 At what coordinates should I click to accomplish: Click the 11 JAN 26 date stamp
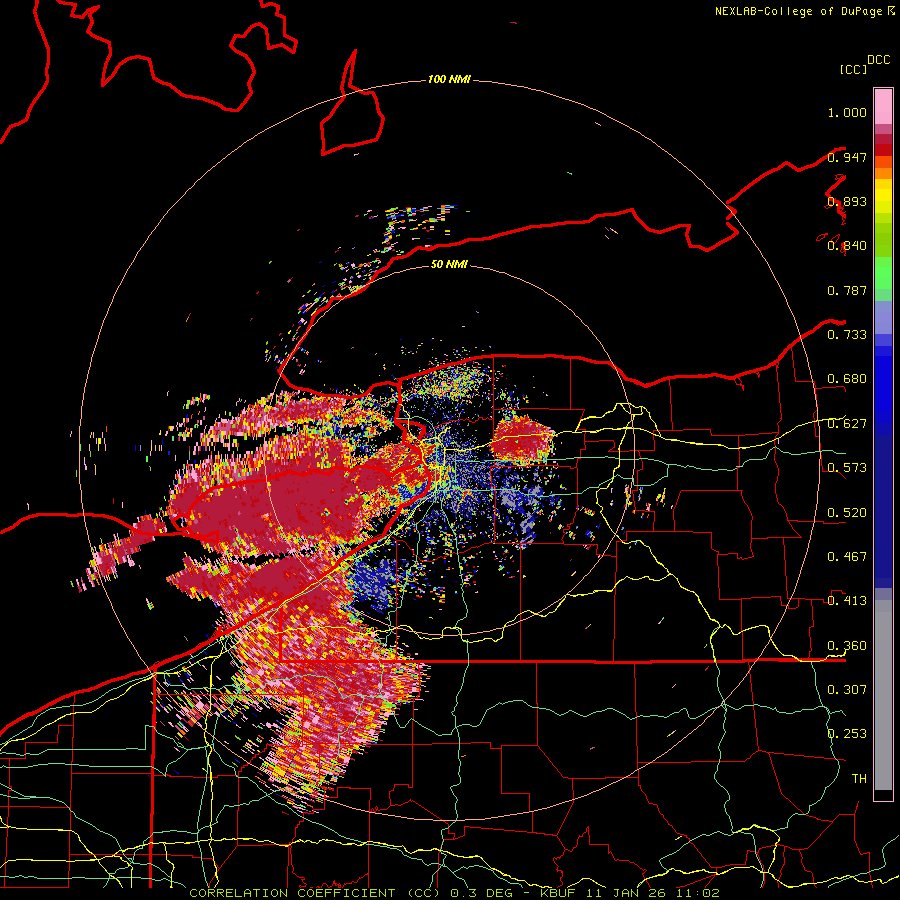[627, 893]
